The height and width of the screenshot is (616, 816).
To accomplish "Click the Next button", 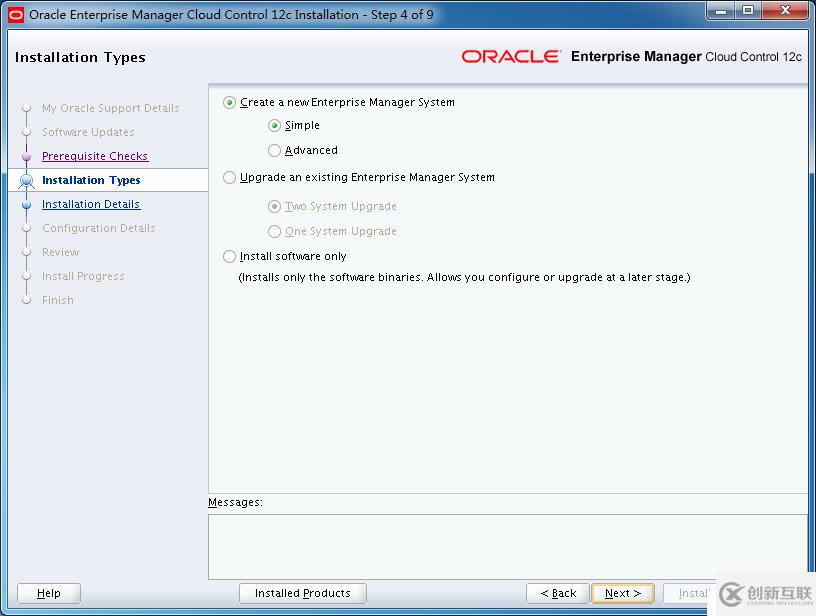I will (x=622, y=592).
